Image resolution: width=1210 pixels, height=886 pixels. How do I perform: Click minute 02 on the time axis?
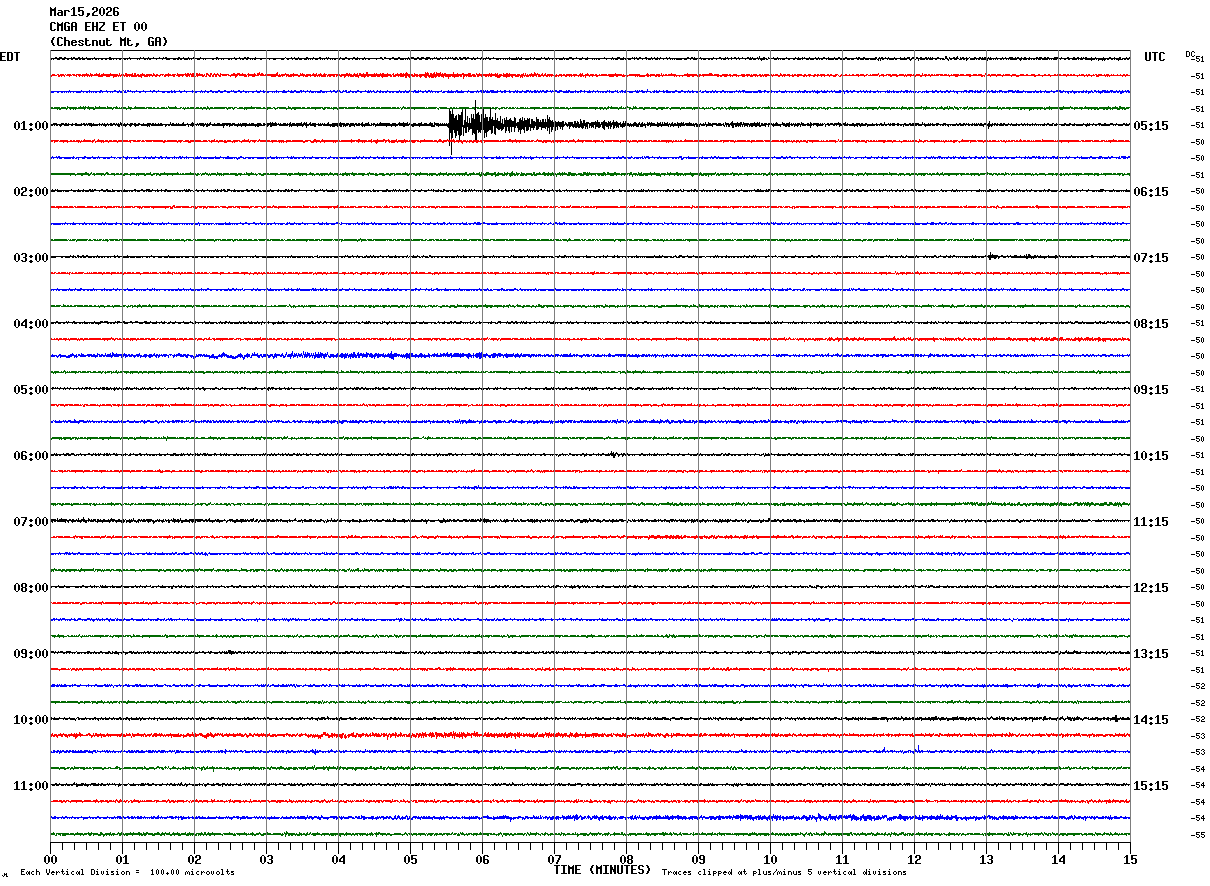click(194, 859)
